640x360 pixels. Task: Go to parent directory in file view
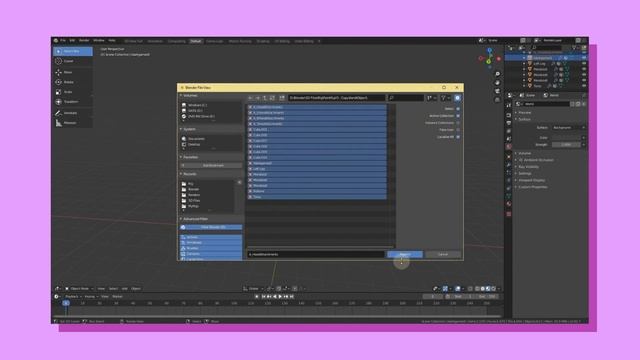265,98
